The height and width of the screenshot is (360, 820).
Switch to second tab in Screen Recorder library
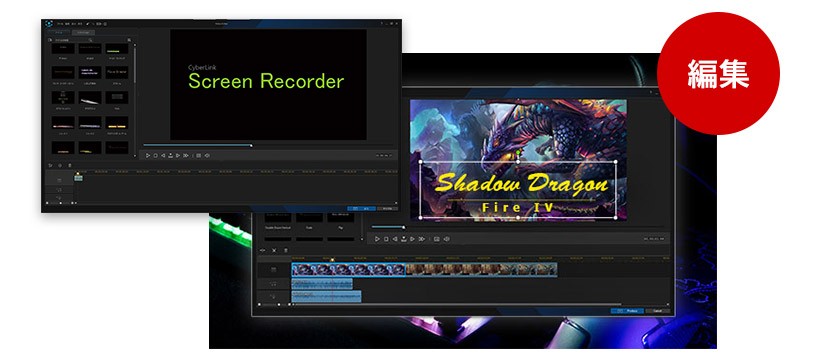[x=83, y=32]
